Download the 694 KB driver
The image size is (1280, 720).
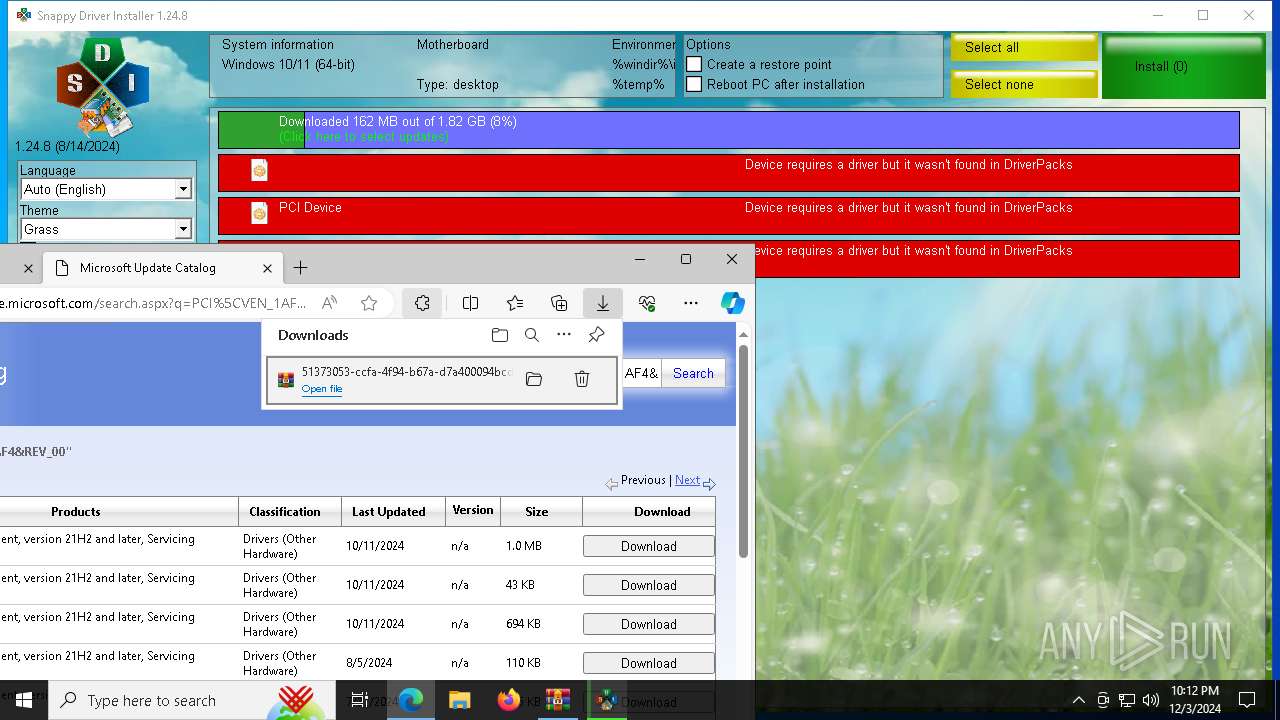point(648,624)
